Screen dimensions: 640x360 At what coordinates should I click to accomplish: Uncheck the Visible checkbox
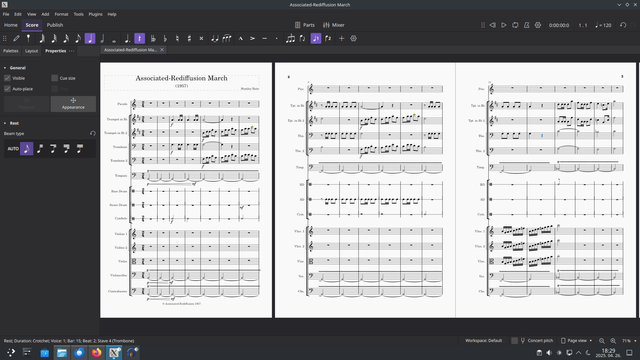pyautogui.click(x=7, y=78)
